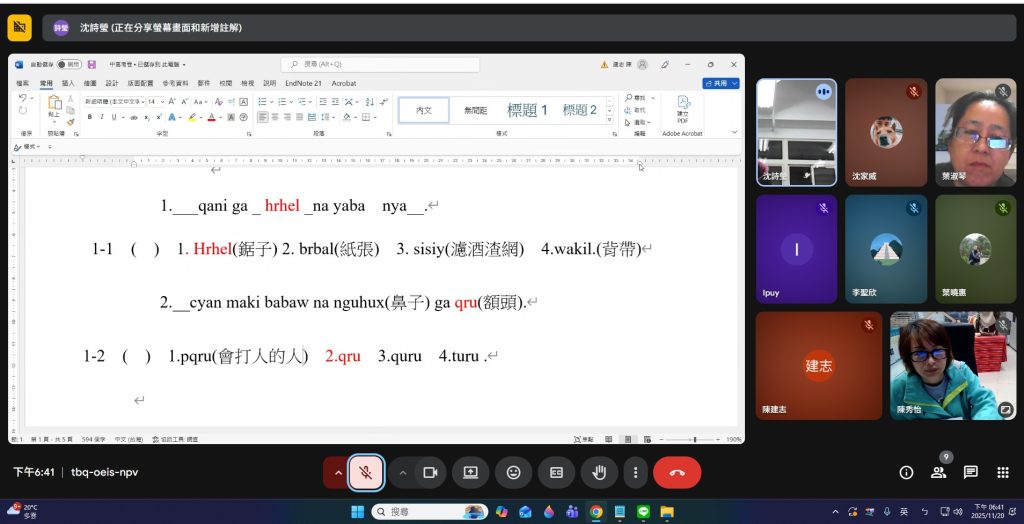This screenshot has width=1024, height=524.
Task: Expand video settings arrow beside camera
Action: [402, 472]
